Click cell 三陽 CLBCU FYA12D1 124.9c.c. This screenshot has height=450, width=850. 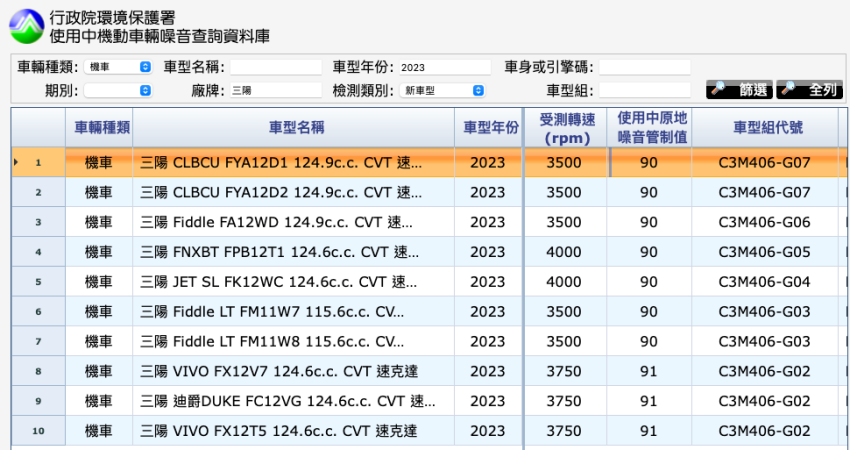tap(293, 162)
